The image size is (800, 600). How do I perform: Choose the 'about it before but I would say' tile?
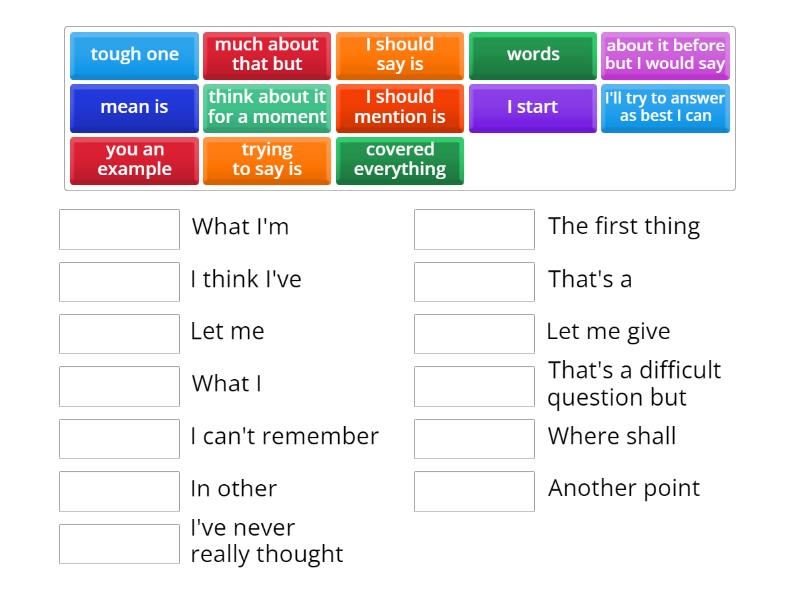point(665,55)
